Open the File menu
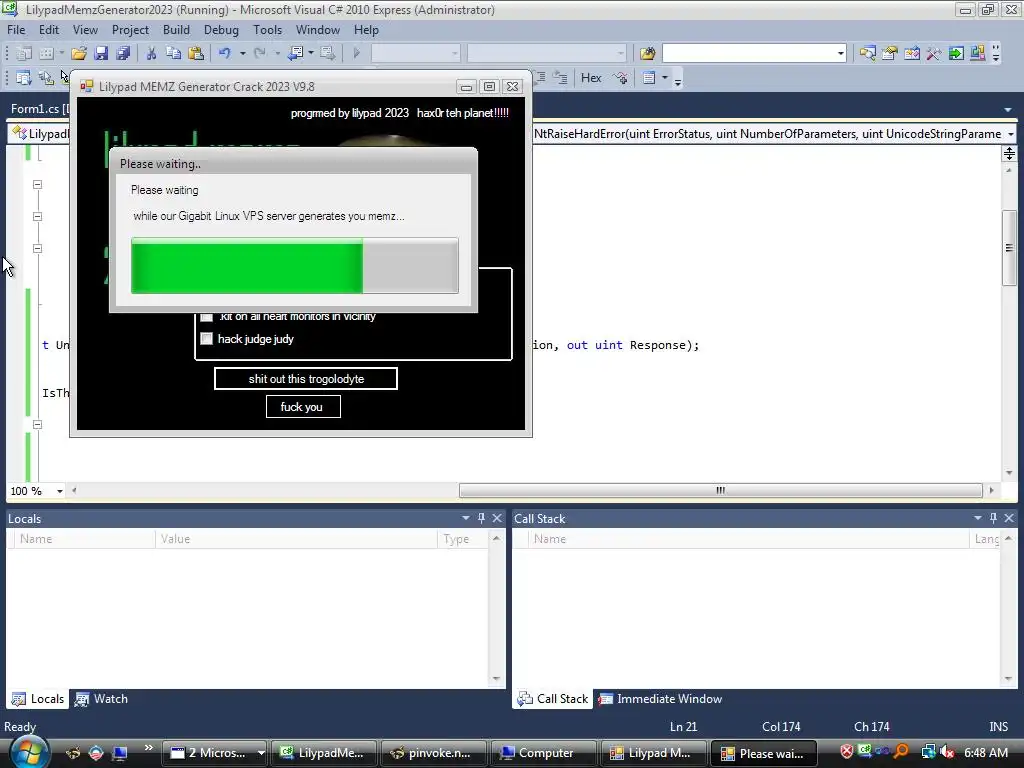This screenshot has height=768, width=1024. [x=16, y=30]
